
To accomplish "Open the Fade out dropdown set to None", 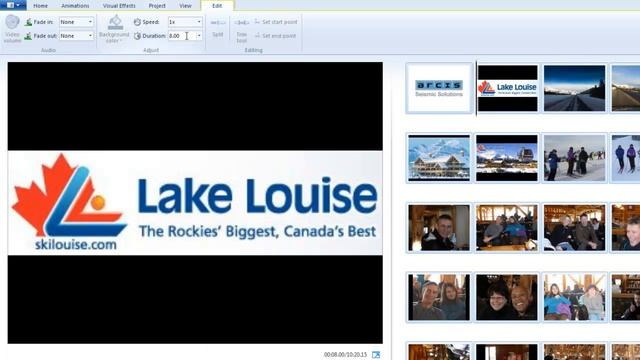I will (76, 36).
